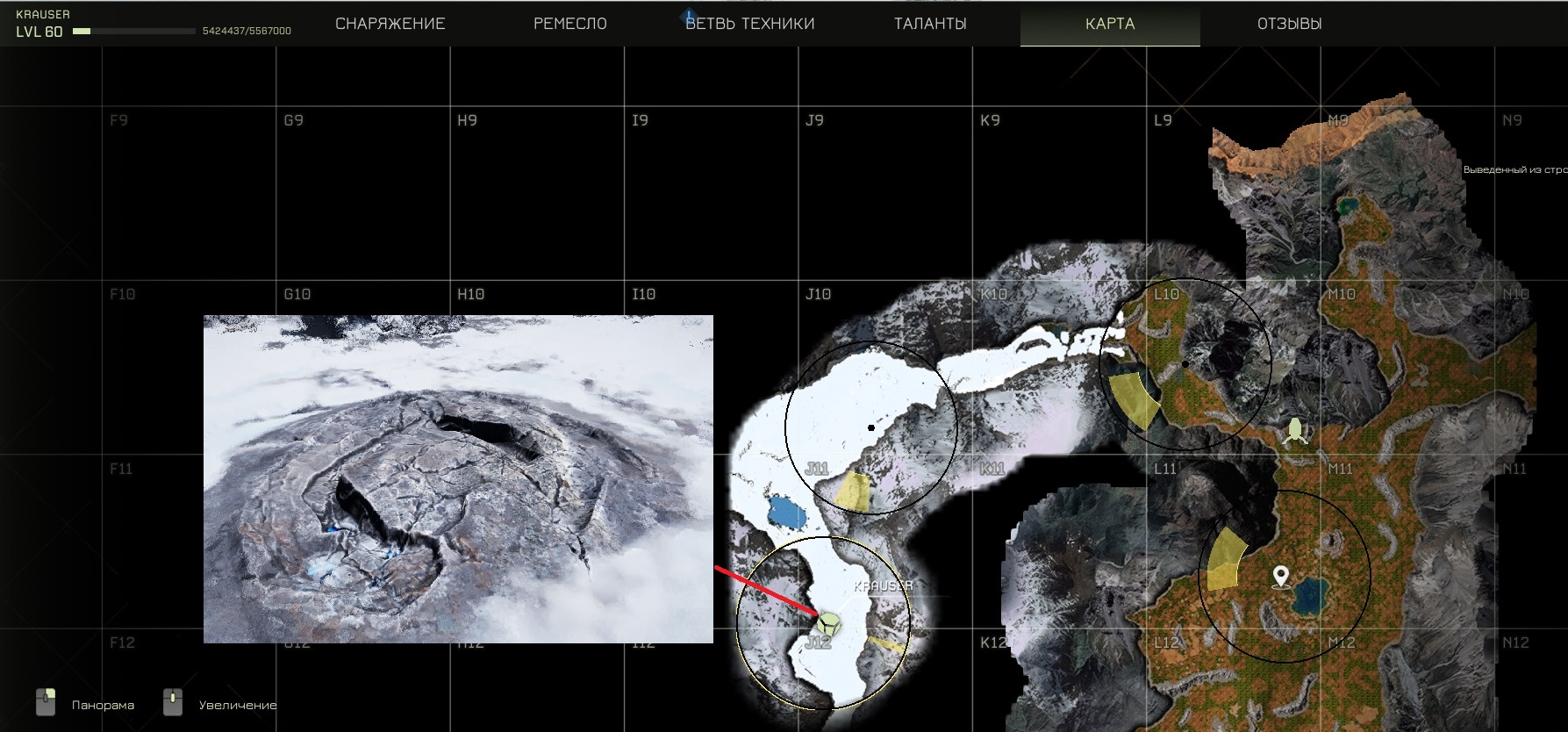Click the KRAUSER label on the map
The width and height of the screenshot is (1568, 732).
(884, 585)
